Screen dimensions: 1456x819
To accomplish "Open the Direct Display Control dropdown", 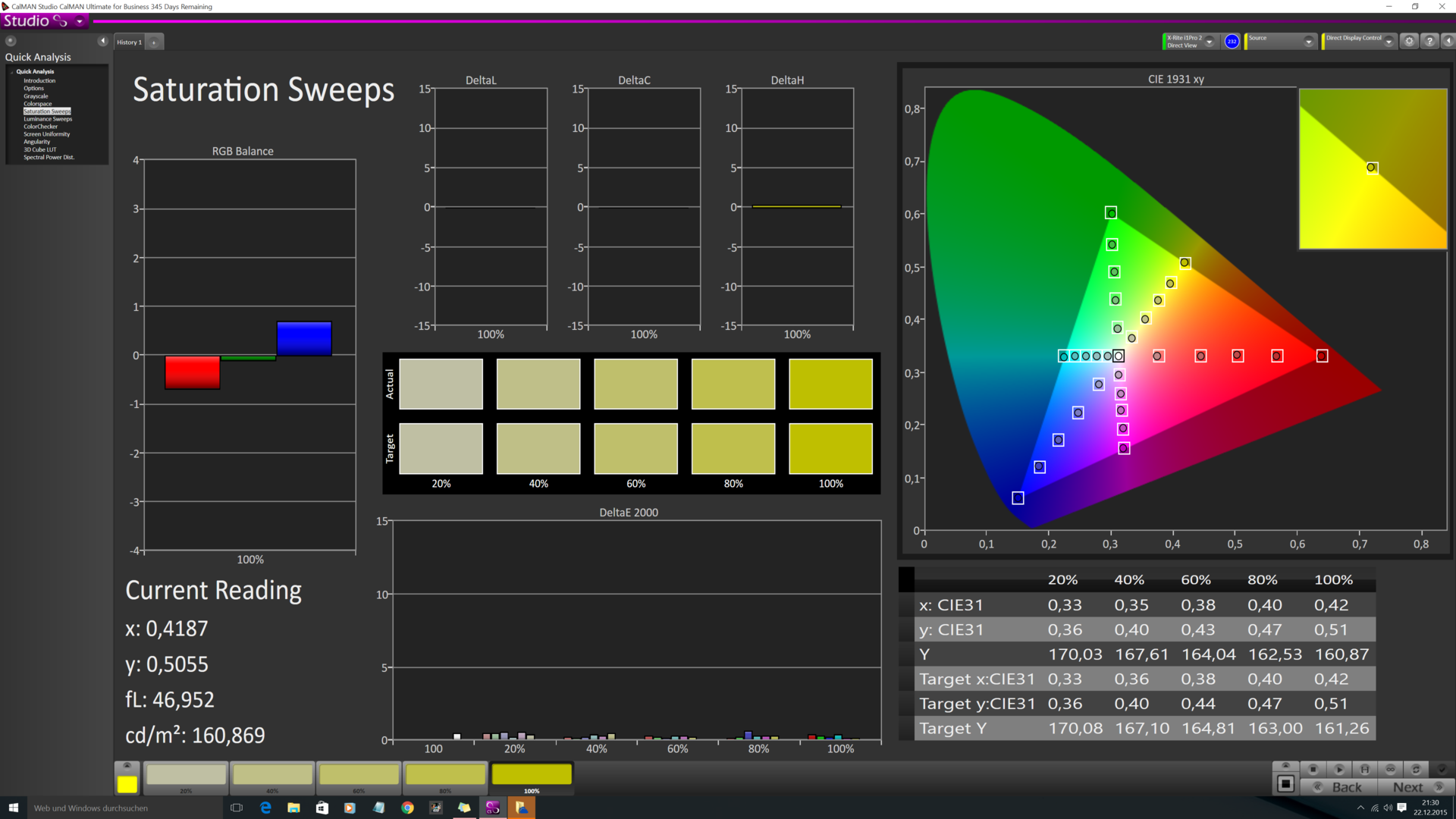I will pos(1389,42).
